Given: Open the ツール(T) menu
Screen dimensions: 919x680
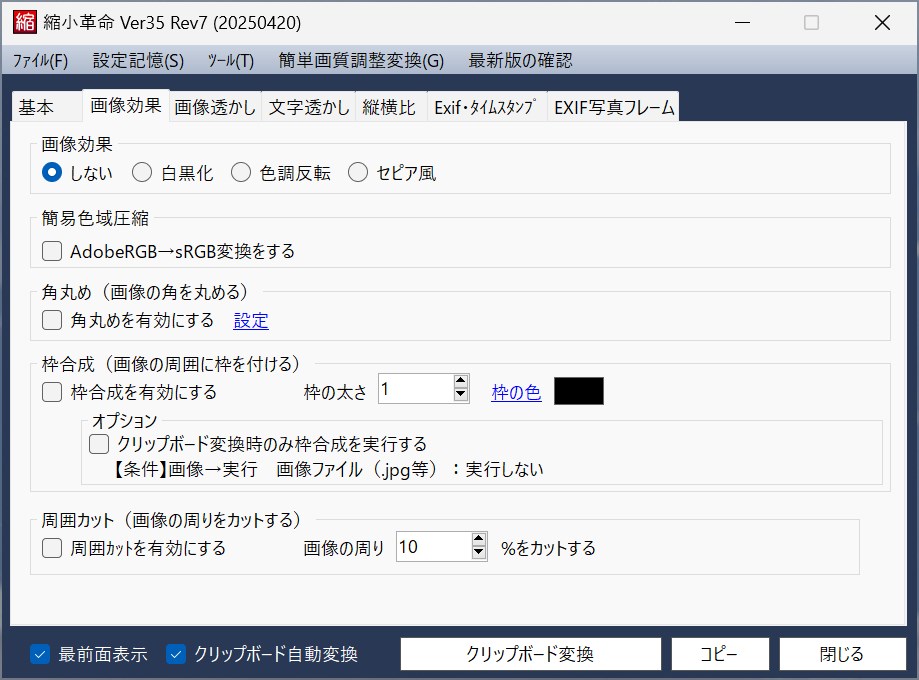Looking at the screenshot, I should coord(231,60).
